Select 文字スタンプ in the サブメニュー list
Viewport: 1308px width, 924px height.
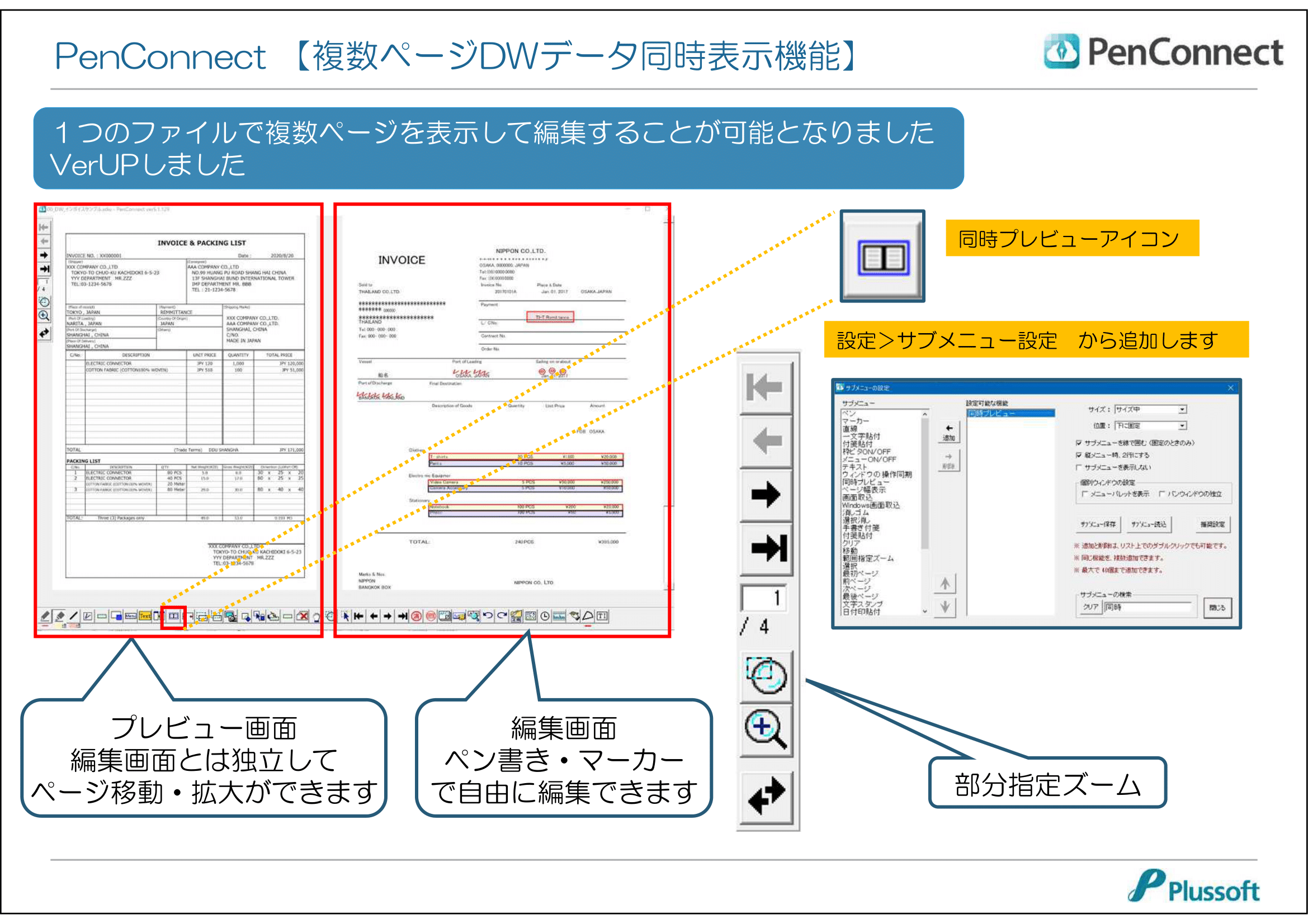pyautogui.click(x=863, y=605)
